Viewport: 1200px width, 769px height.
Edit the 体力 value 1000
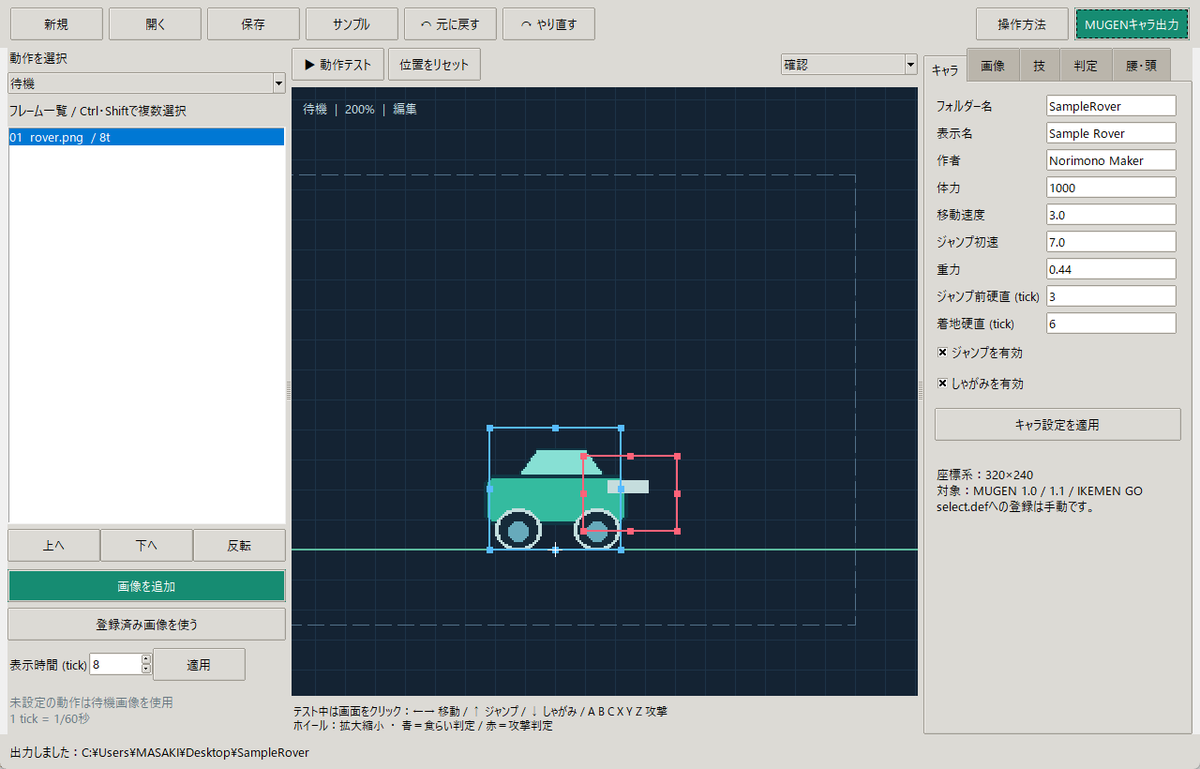(1110, 187)
